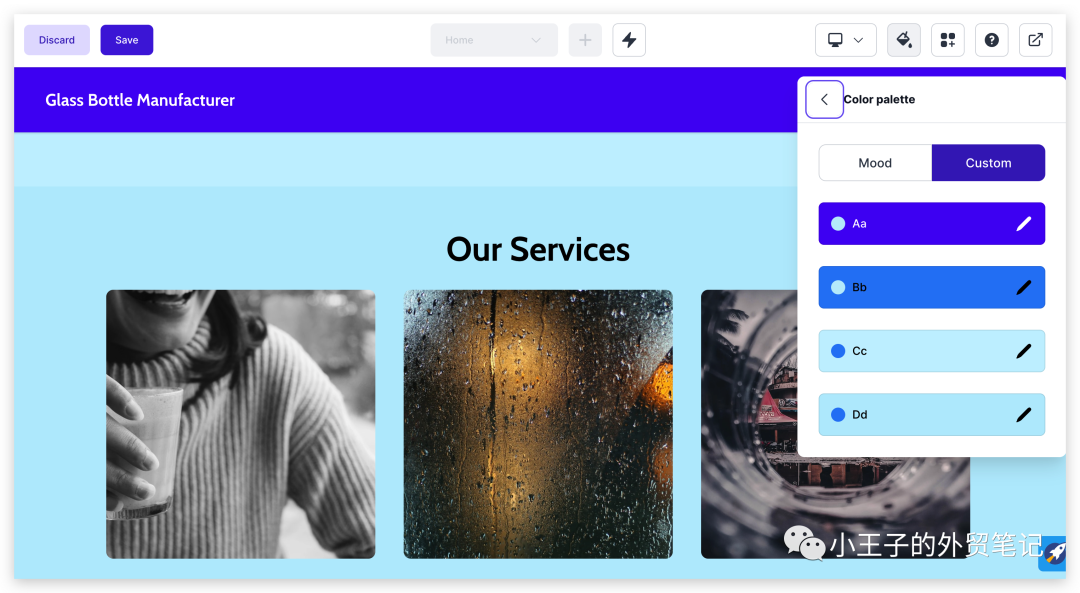Image resolution: width=1080 pixels, height=593 pixels.
Task: Click the help question mark icon
Action: [992, 40]
